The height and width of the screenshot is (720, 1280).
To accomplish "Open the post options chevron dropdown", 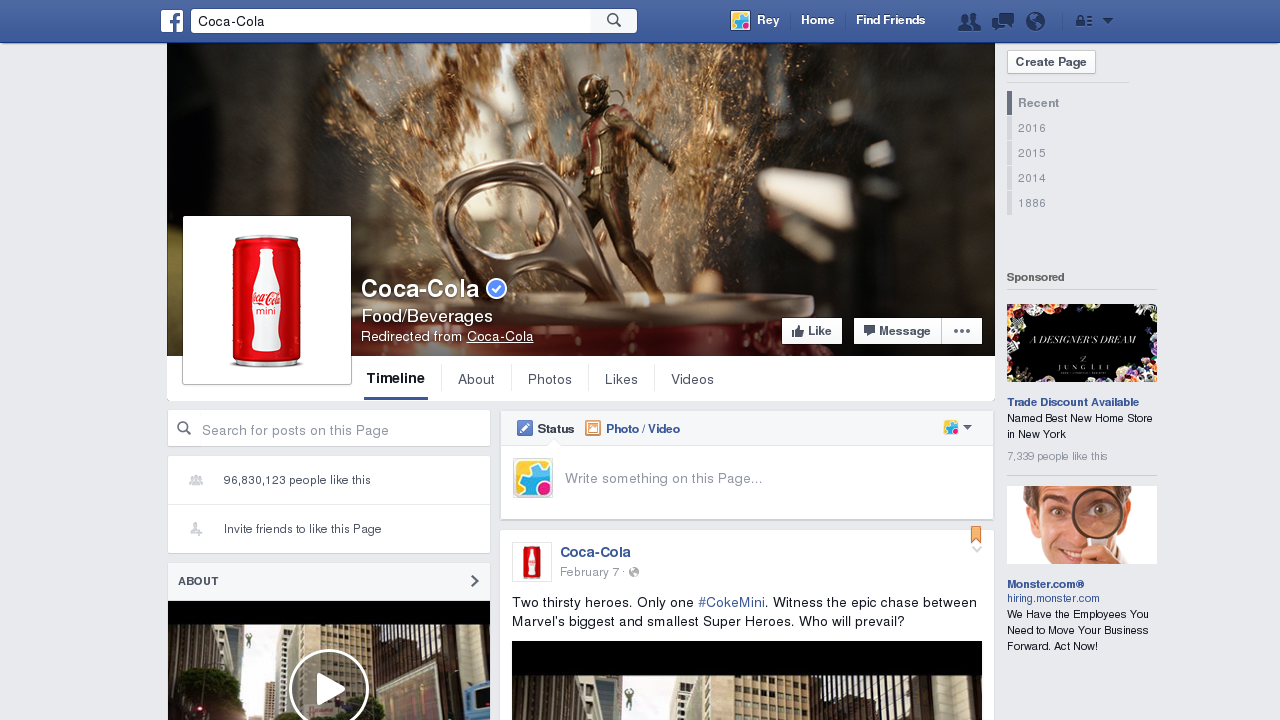I will click(977, 549).
